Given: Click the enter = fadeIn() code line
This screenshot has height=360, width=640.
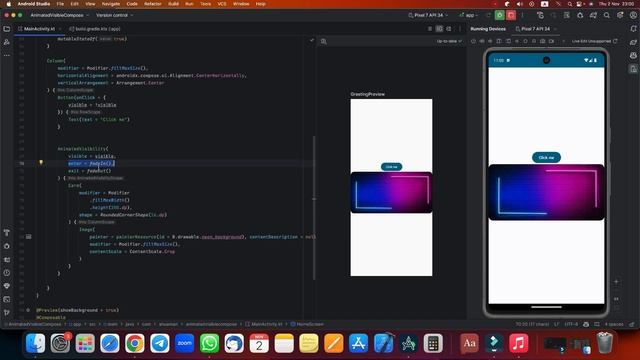Looking at the screenshot, I should click(91, 163).
